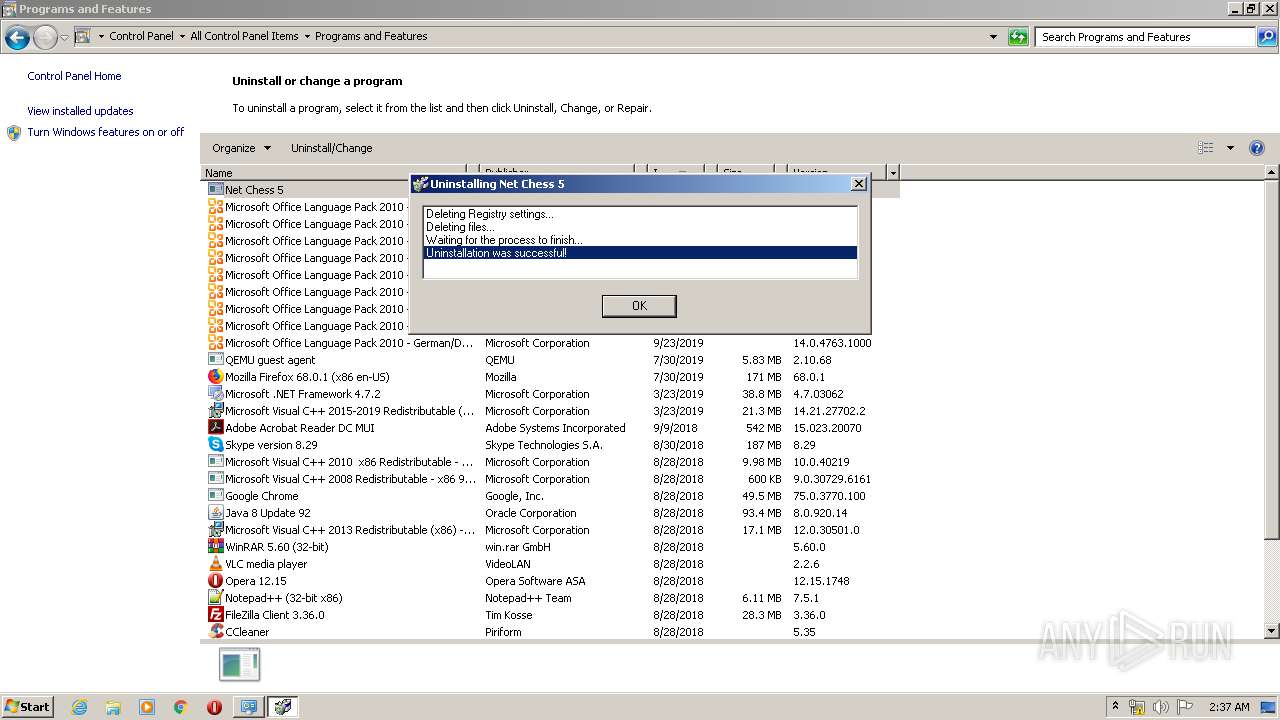Image resolution: width=1280 pixels, height=720 pixels.
Task: Select CCleaner icon in list
Action: click(215, 632)
